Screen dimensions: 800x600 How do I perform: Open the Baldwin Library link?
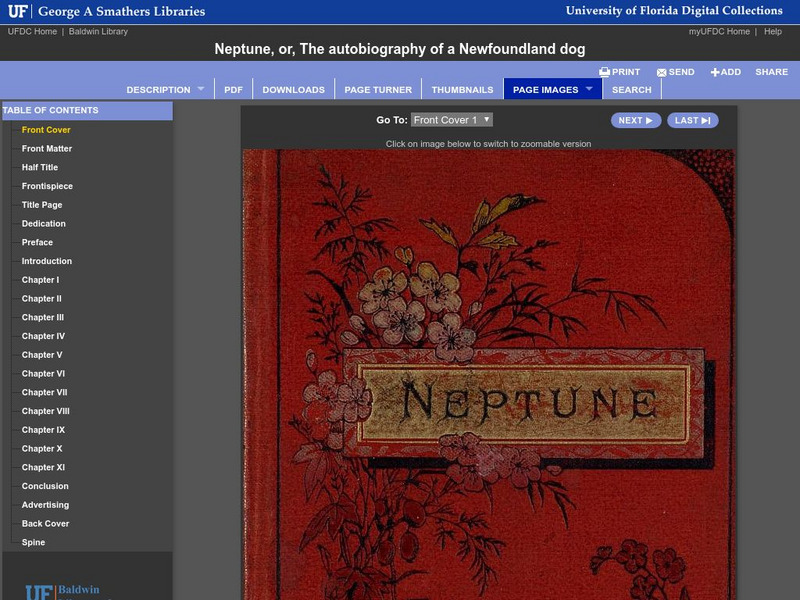coord(99,30)
